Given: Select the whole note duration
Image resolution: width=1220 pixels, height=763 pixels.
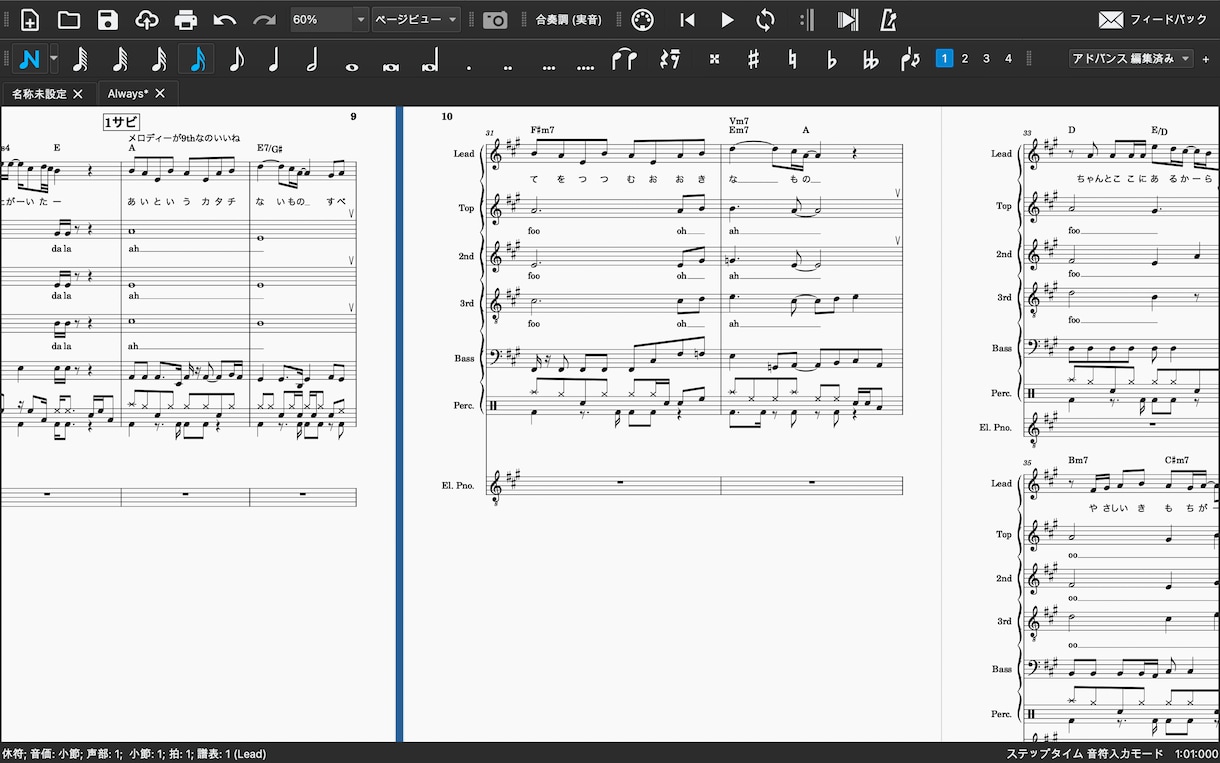Looking at the screenshot, I should 351,65.
